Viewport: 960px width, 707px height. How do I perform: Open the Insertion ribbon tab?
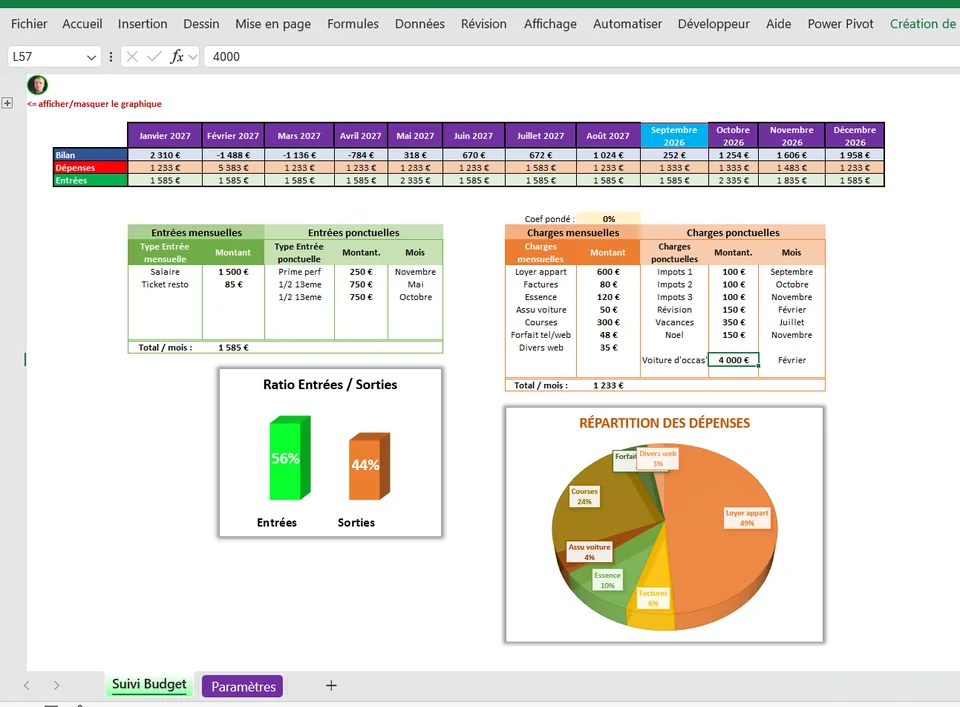tap(143, 24)
